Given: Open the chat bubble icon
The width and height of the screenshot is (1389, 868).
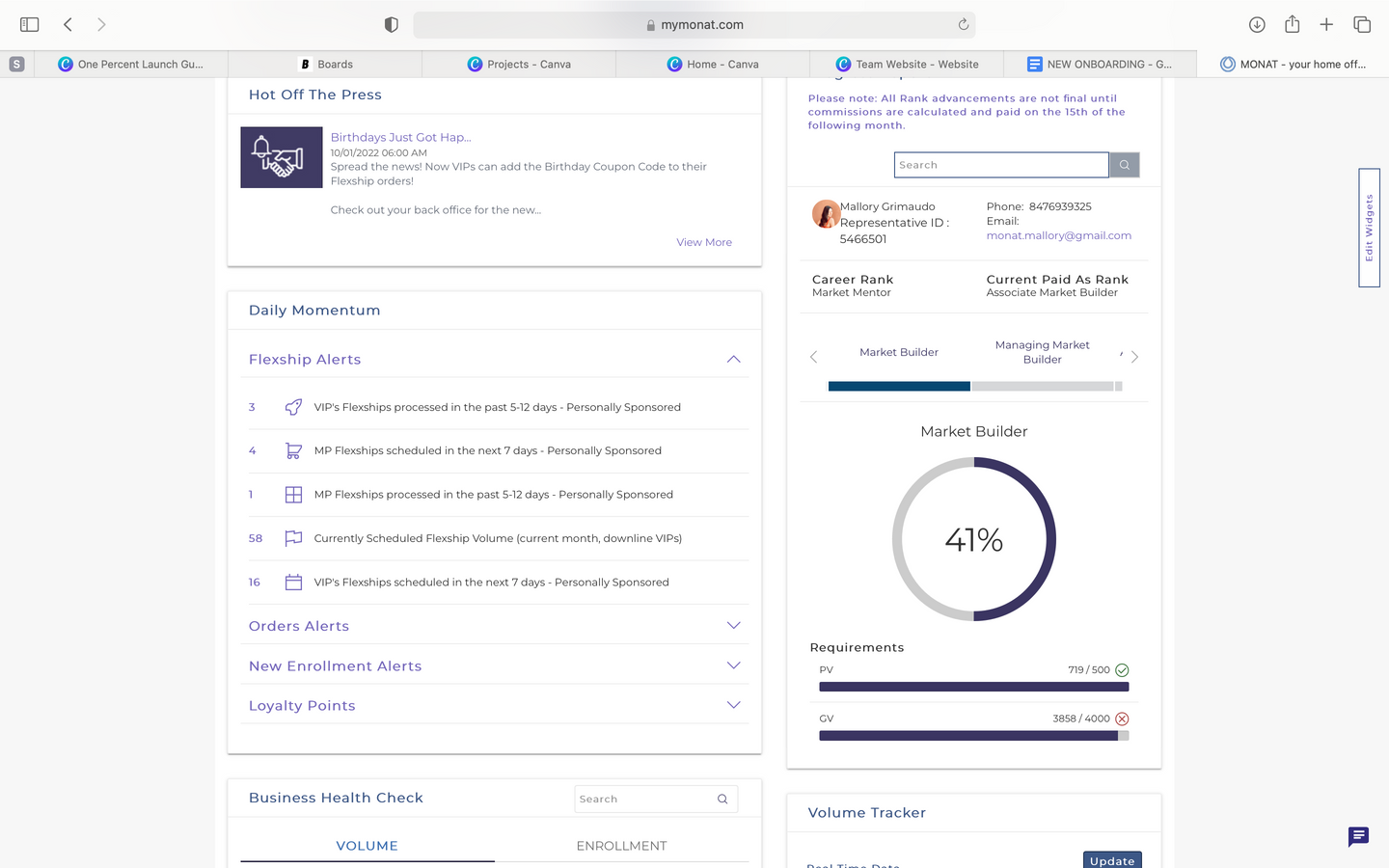Looking at the screenshot, I should pos(1358,836).
